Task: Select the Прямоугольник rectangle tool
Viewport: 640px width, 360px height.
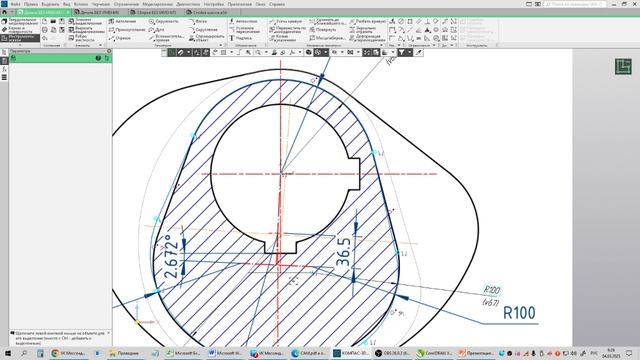Action: [x=127, y=30]
